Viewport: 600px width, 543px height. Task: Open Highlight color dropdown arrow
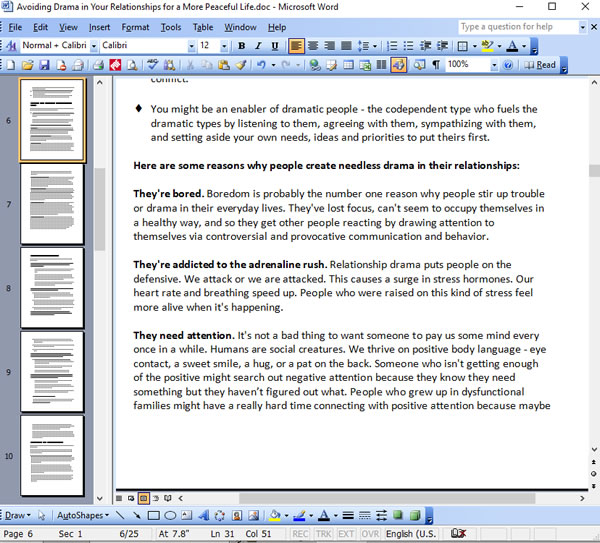click(x=499, y=46)
